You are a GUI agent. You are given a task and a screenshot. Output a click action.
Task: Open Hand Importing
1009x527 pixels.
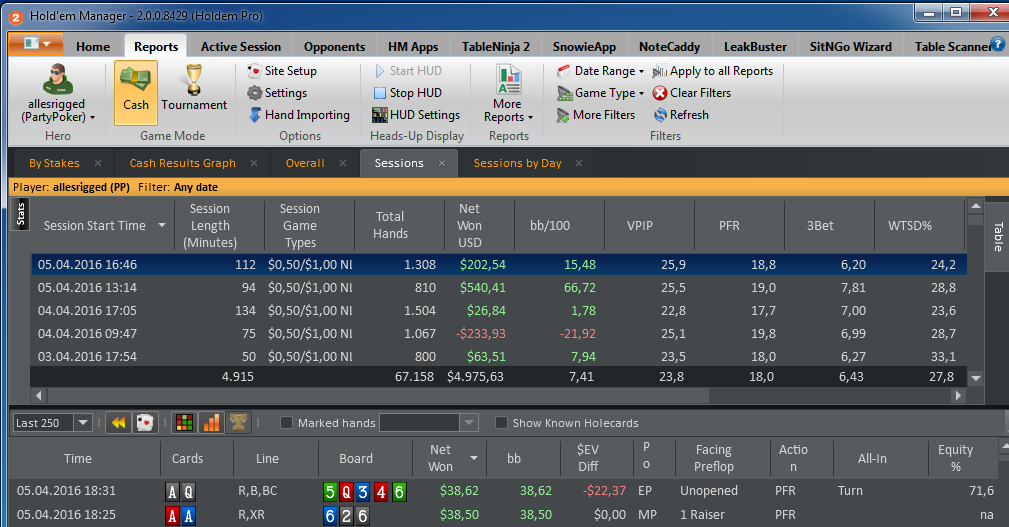pyautogui.click(x=299, y=115)
